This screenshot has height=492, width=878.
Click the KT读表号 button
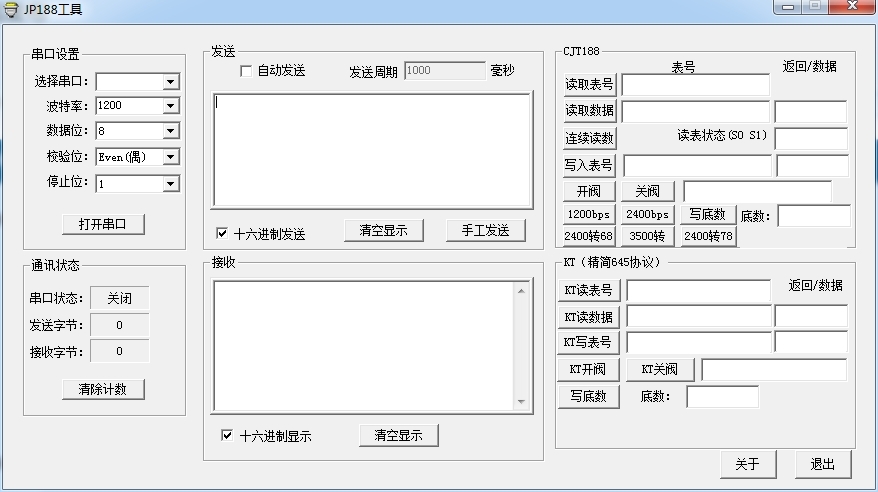pyautogui.click(x=589, y=290)
